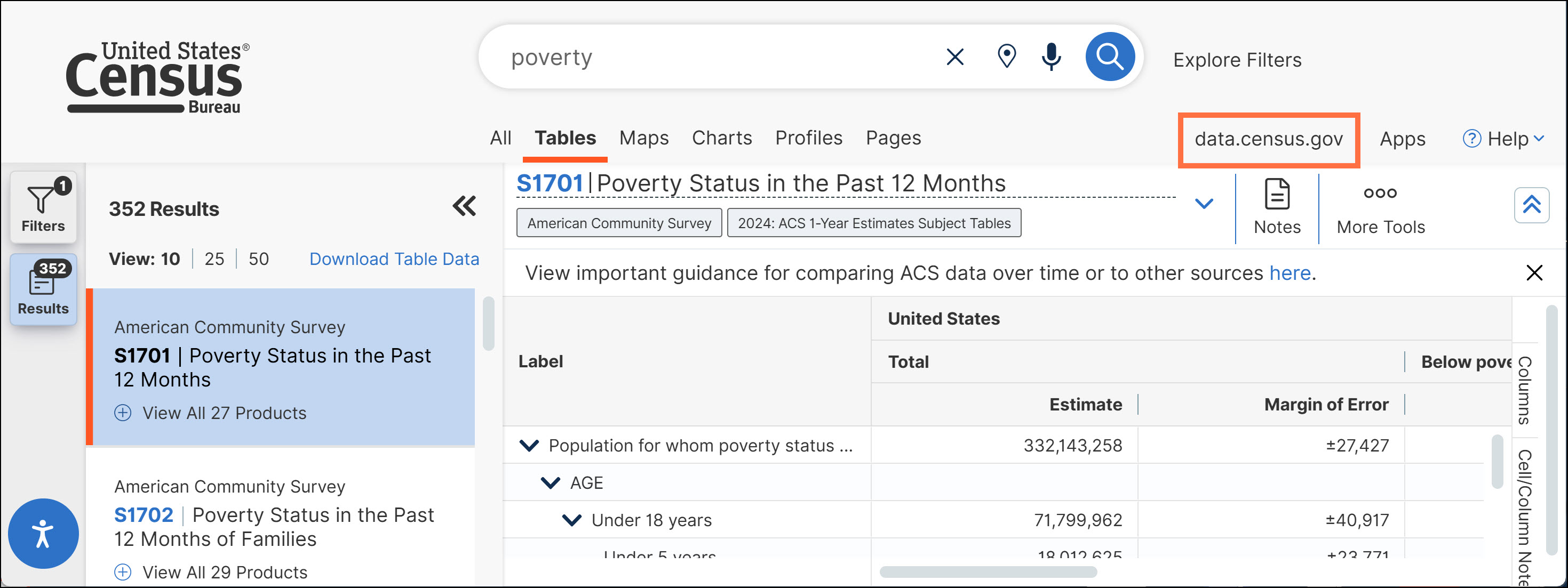Click the horizontal table scrollbar
The image size is (1568, 588).
click(988, 572)
